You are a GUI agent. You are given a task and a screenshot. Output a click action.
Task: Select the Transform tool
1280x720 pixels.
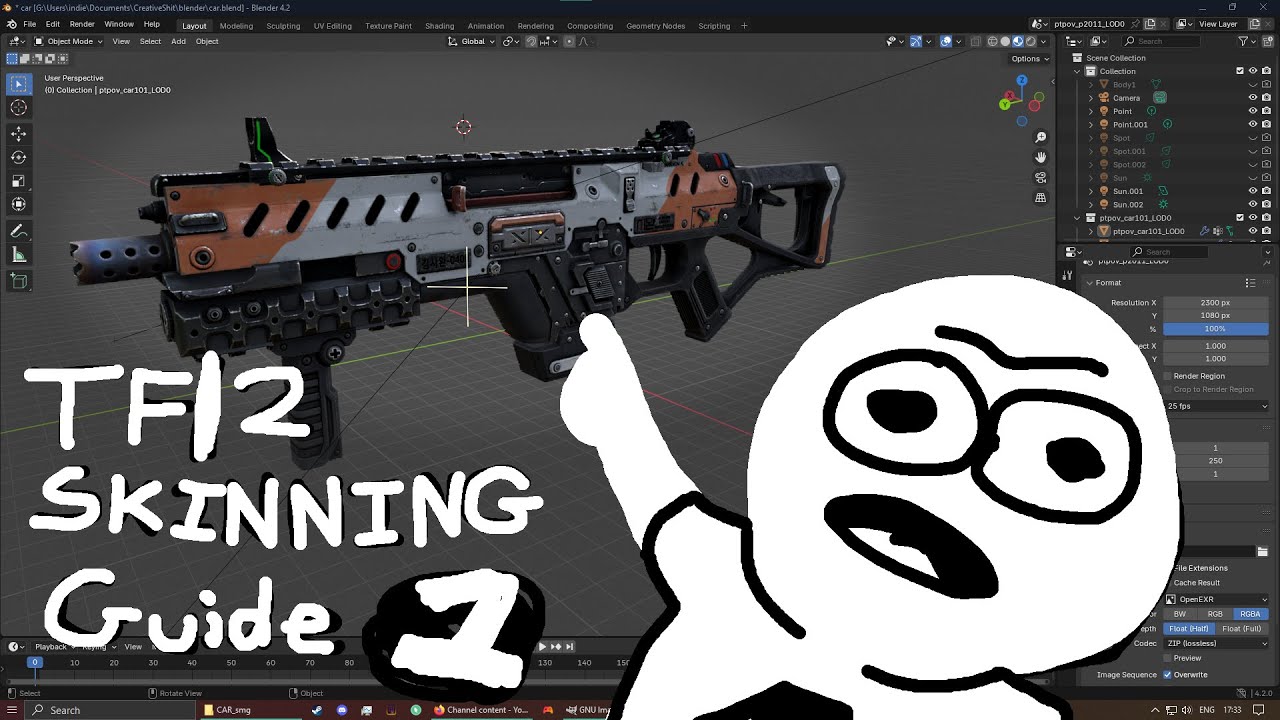(x=18, y=205)
